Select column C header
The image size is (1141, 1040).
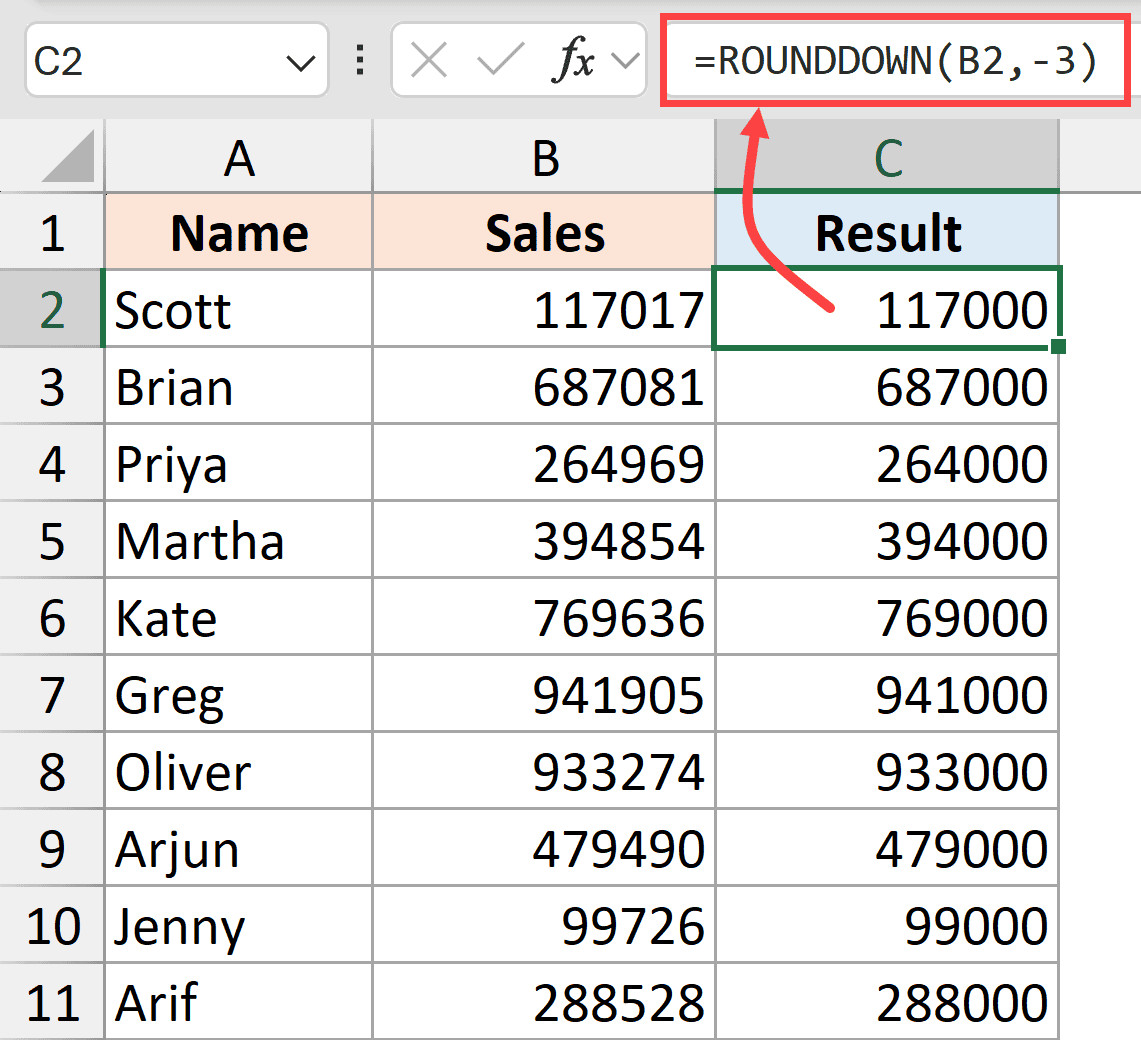(x=887, y=157)
